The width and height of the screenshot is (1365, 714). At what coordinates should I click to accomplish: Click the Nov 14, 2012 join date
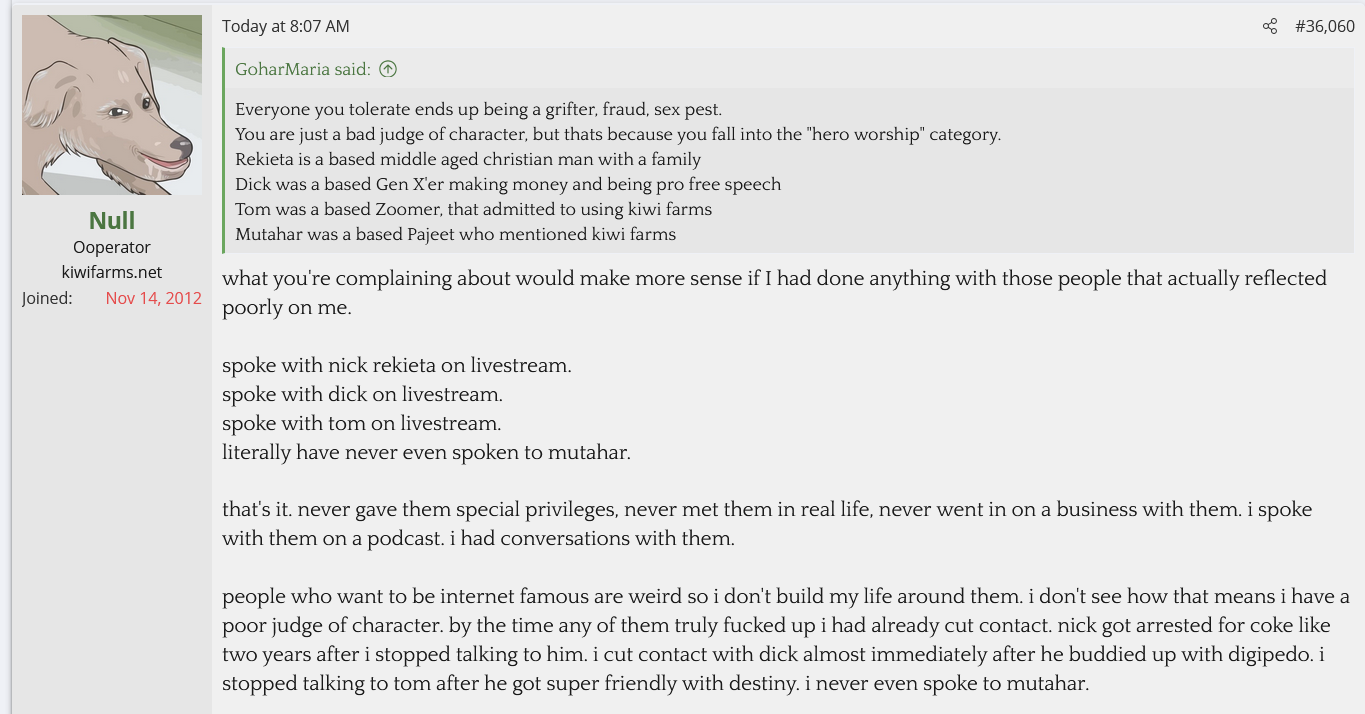tap(153, 298)
